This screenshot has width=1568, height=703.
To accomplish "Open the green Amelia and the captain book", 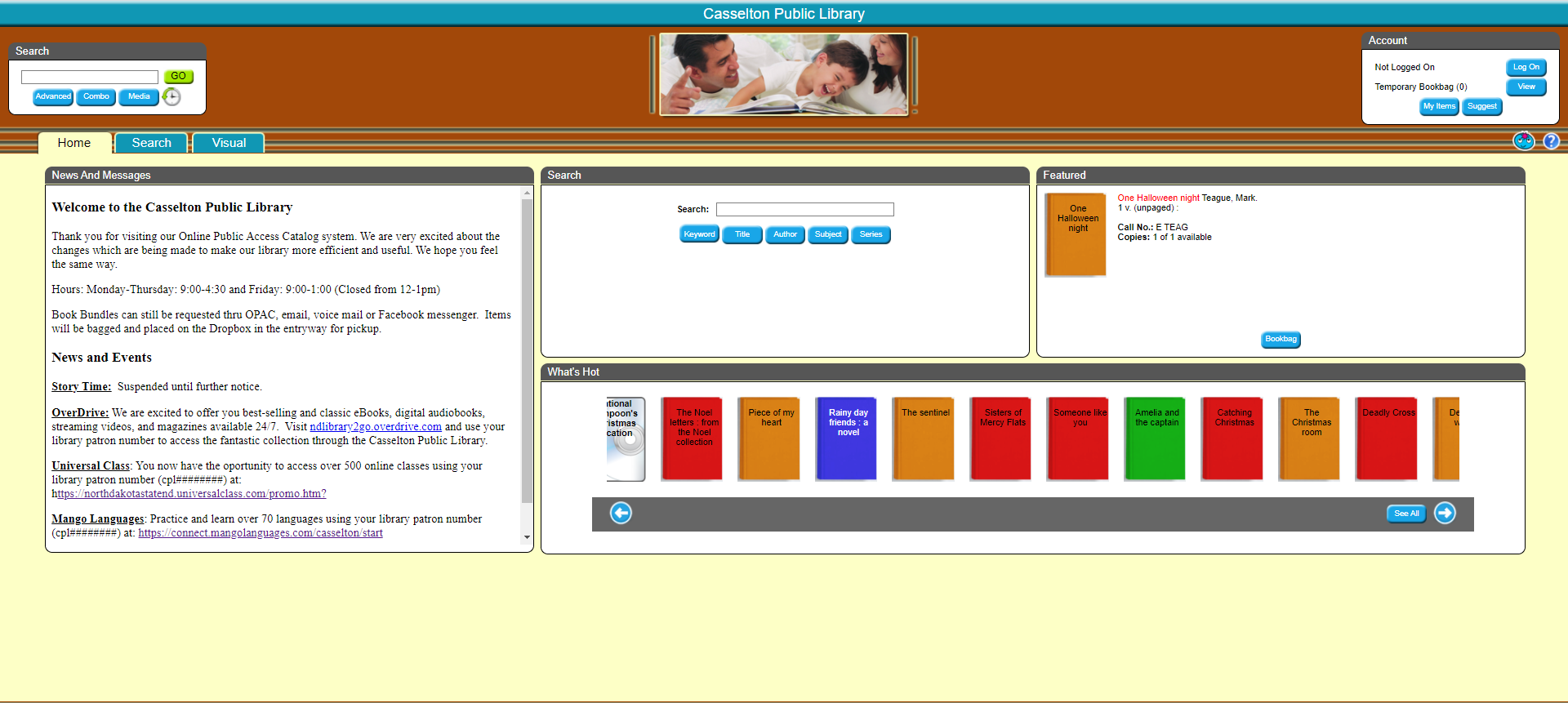I will 1154,438.
